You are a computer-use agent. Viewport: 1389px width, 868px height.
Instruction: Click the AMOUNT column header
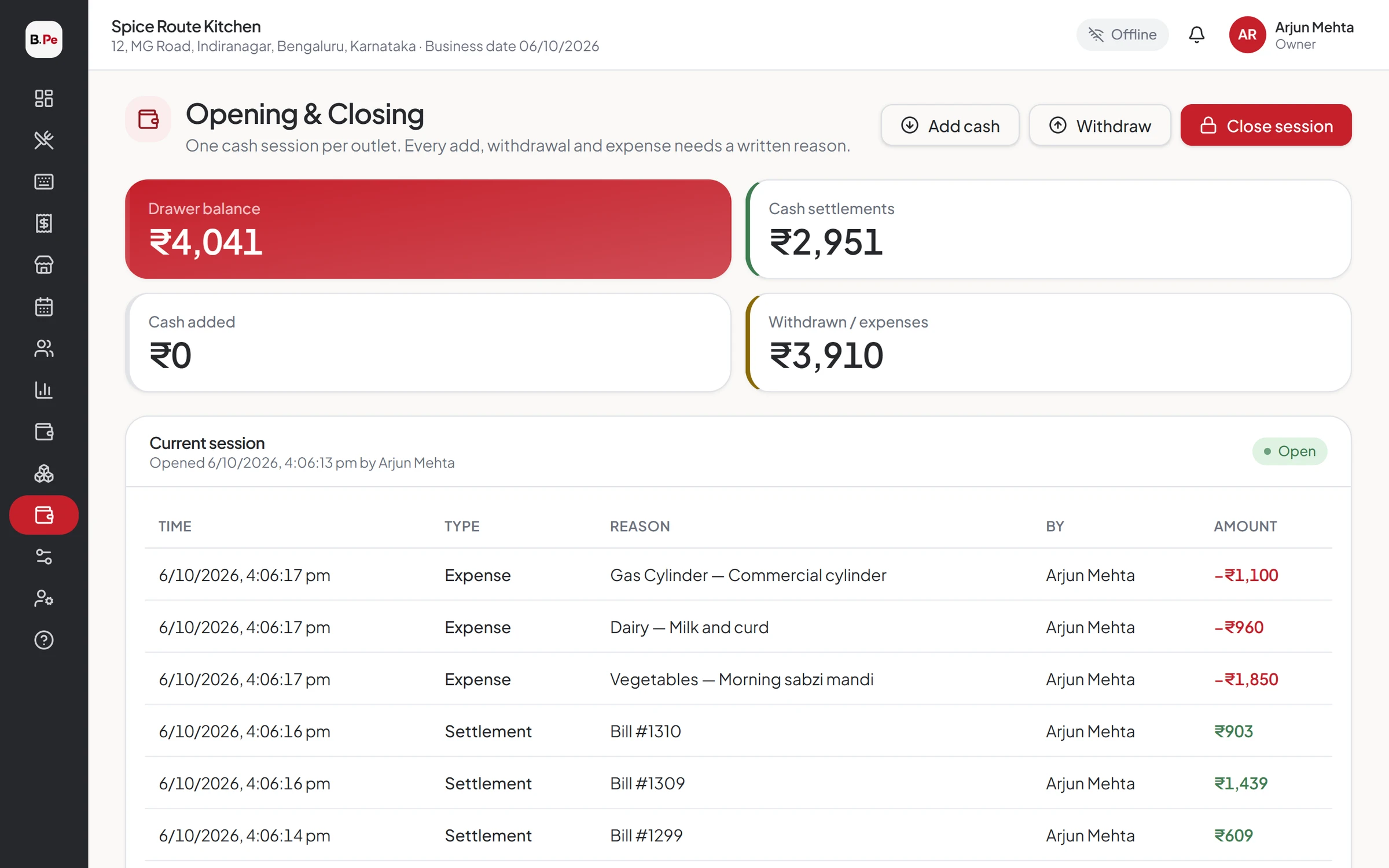[x=1245, y=526]
